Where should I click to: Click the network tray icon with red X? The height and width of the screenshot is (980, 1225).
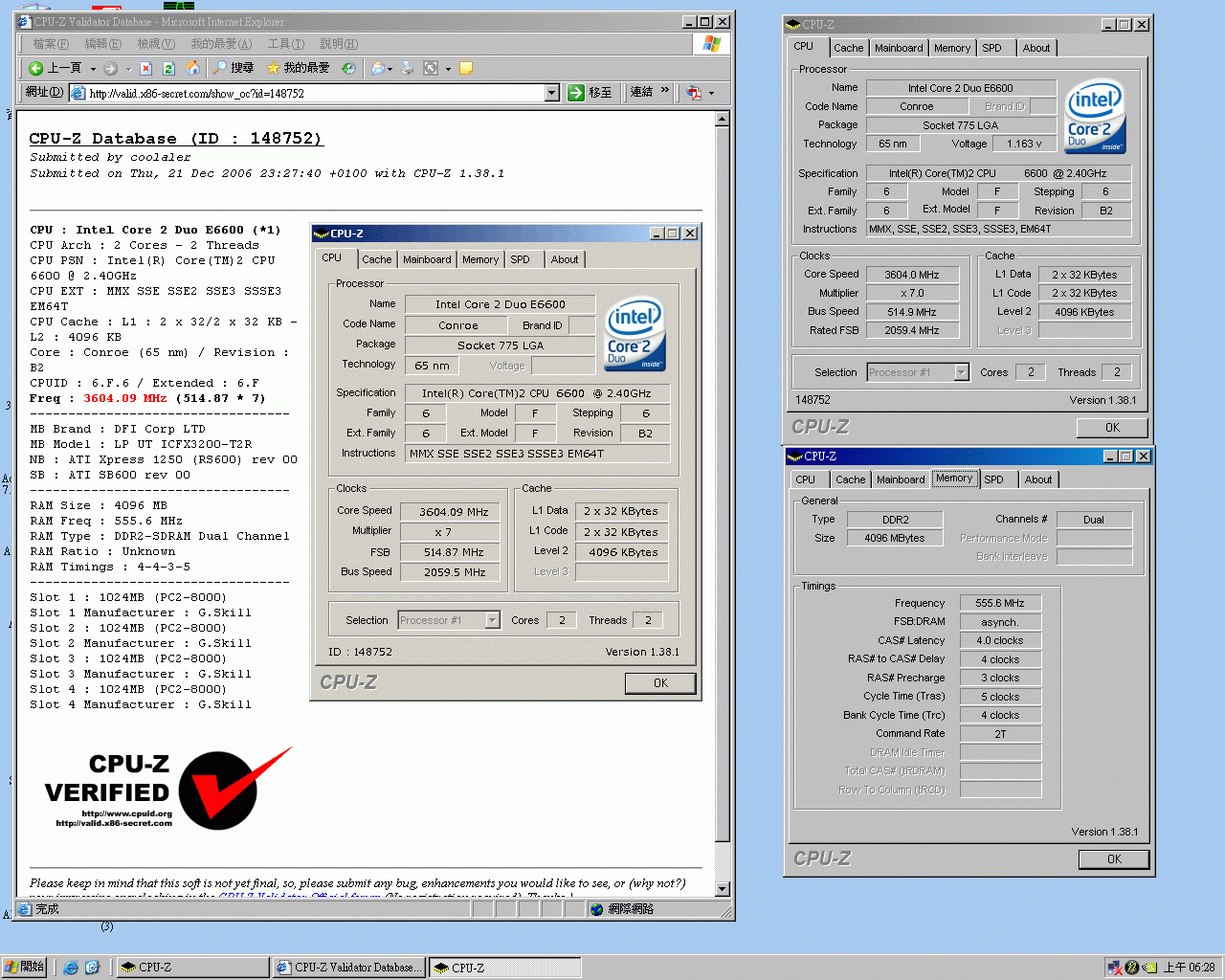pyautogui.click(x=1114, y=968)
